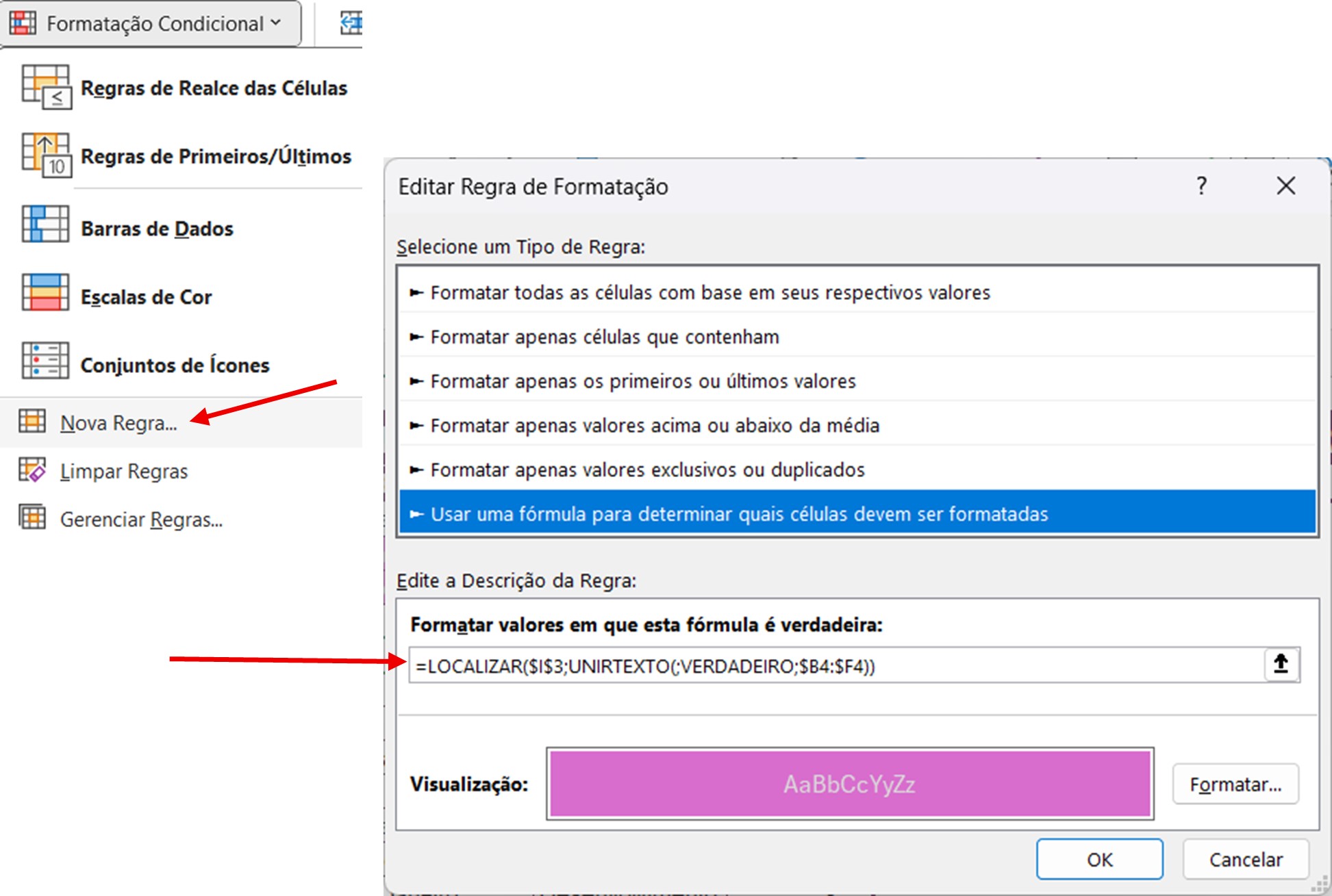Pick 'valores acima ou abaixo da média' rule
This screenshot has width=1332, height=896.
pos(654,425)
